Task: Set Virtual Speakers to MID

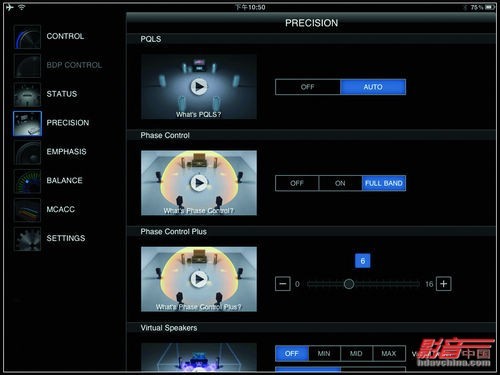Action: point(356,354)
